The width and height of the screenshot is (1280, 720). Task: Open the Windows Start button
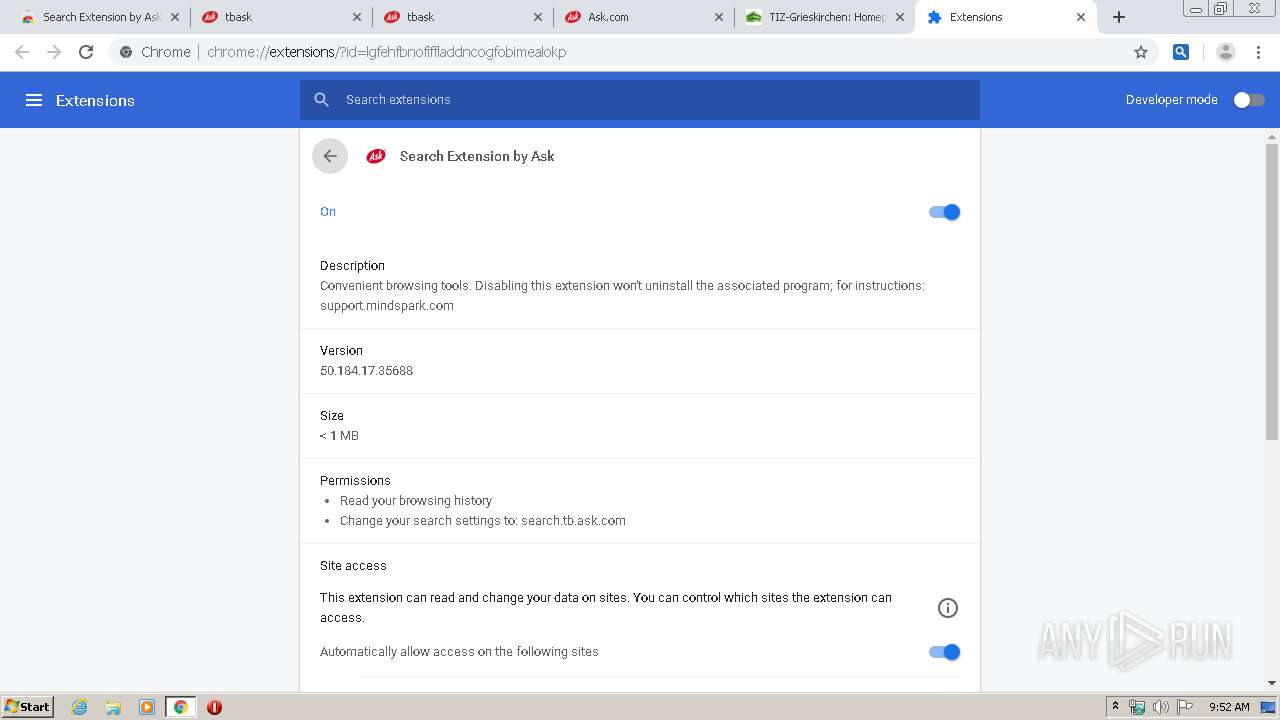coord(28,707)
